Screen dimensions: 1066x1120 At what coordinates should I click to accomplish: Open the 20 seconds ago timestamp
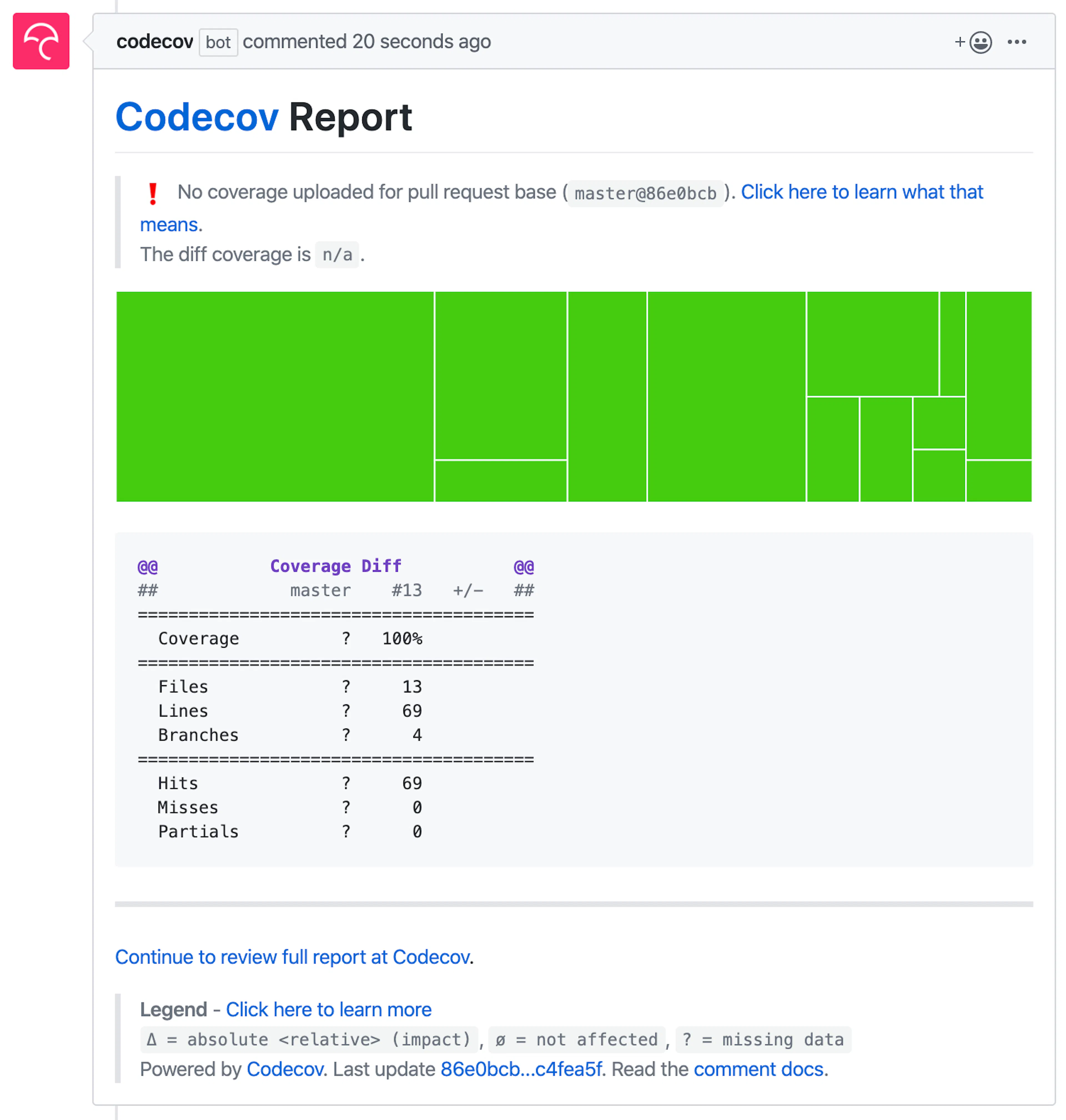pos(421,41)
